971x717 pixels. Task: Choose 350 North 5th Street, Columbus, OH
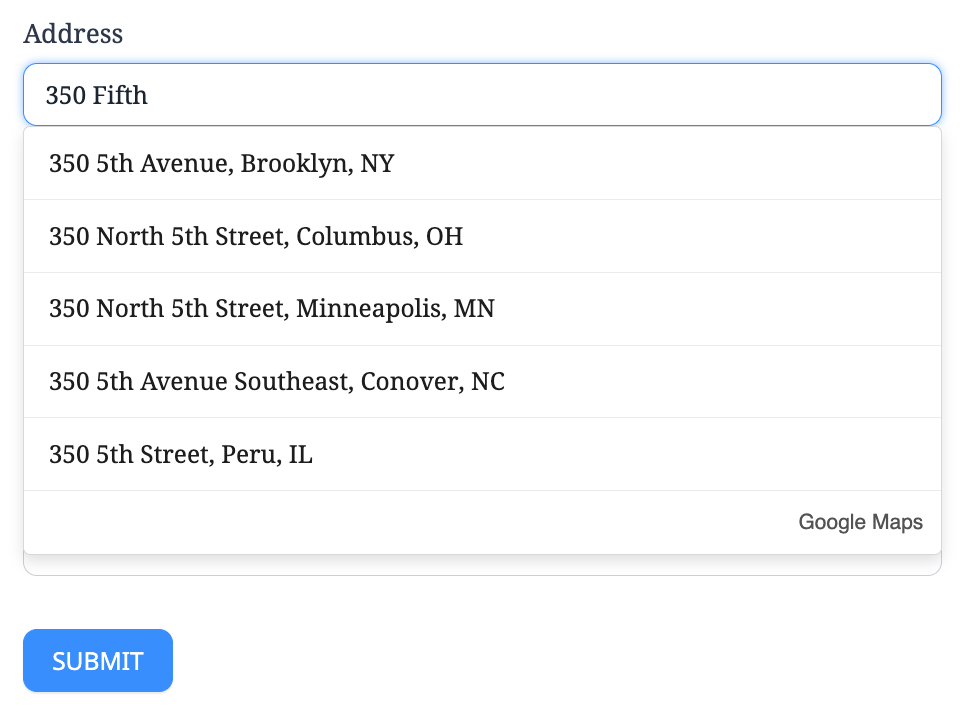click(x=482, y=236)
